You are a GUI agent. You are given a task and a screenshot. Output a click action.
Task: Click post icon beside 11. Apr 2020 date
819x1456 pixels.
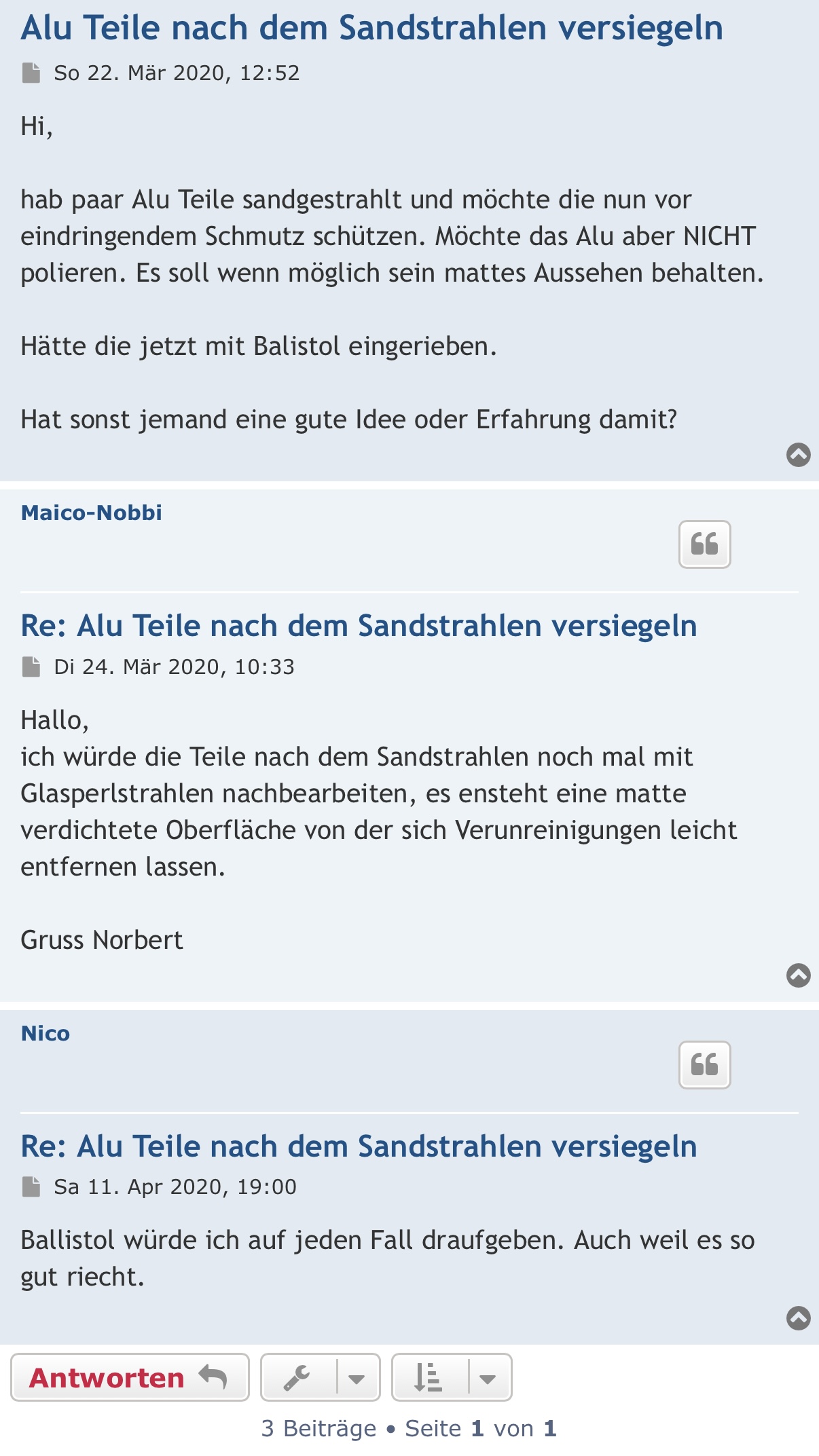[31, 1187]
